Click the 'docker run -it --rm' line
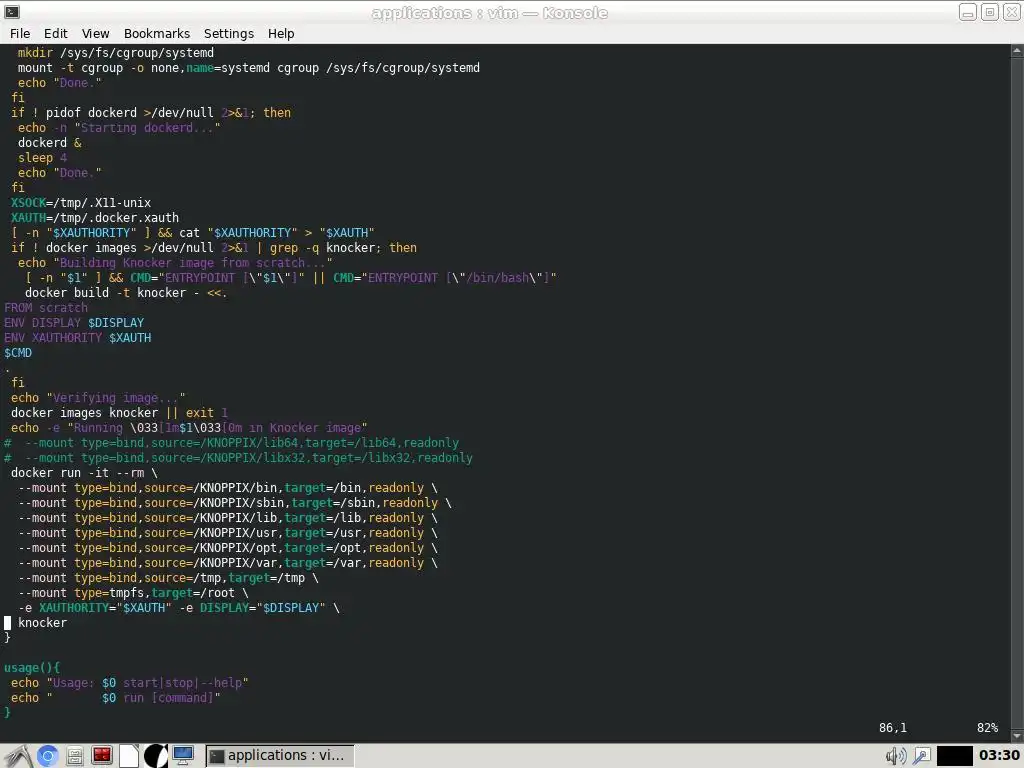This screenshot has height=768, width=1024. [x=84, y=473]
